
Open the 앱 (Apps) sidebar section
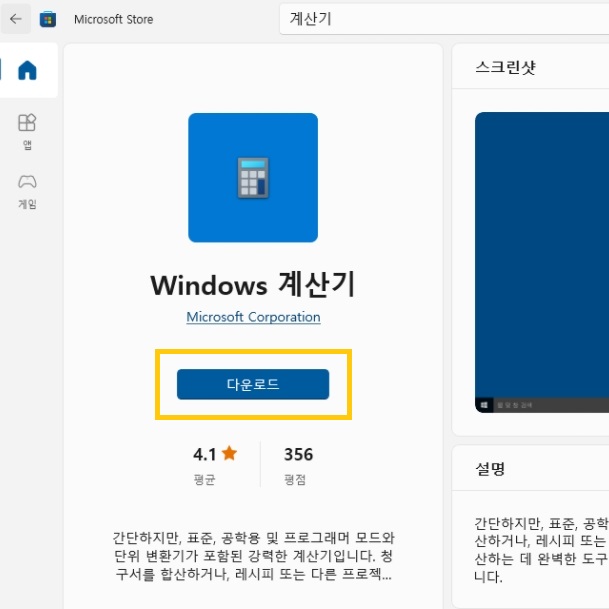[x=27, y=132]
